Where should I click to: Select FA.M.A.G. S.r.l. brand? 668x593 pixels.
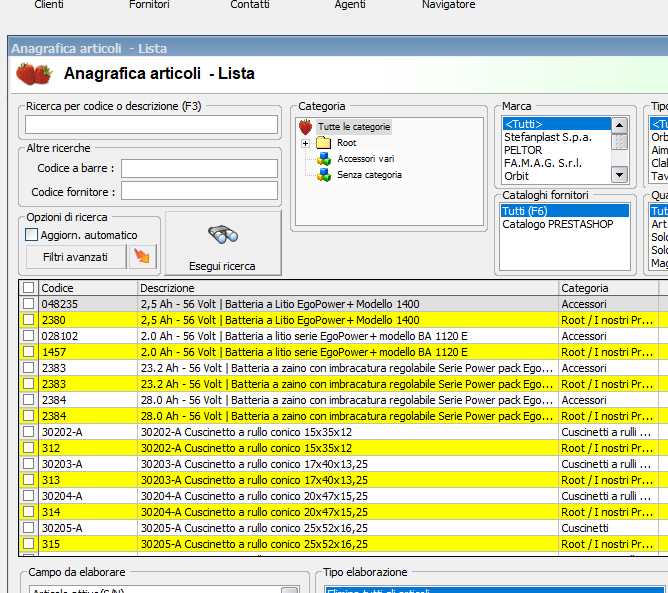click(x=556, y=163)
